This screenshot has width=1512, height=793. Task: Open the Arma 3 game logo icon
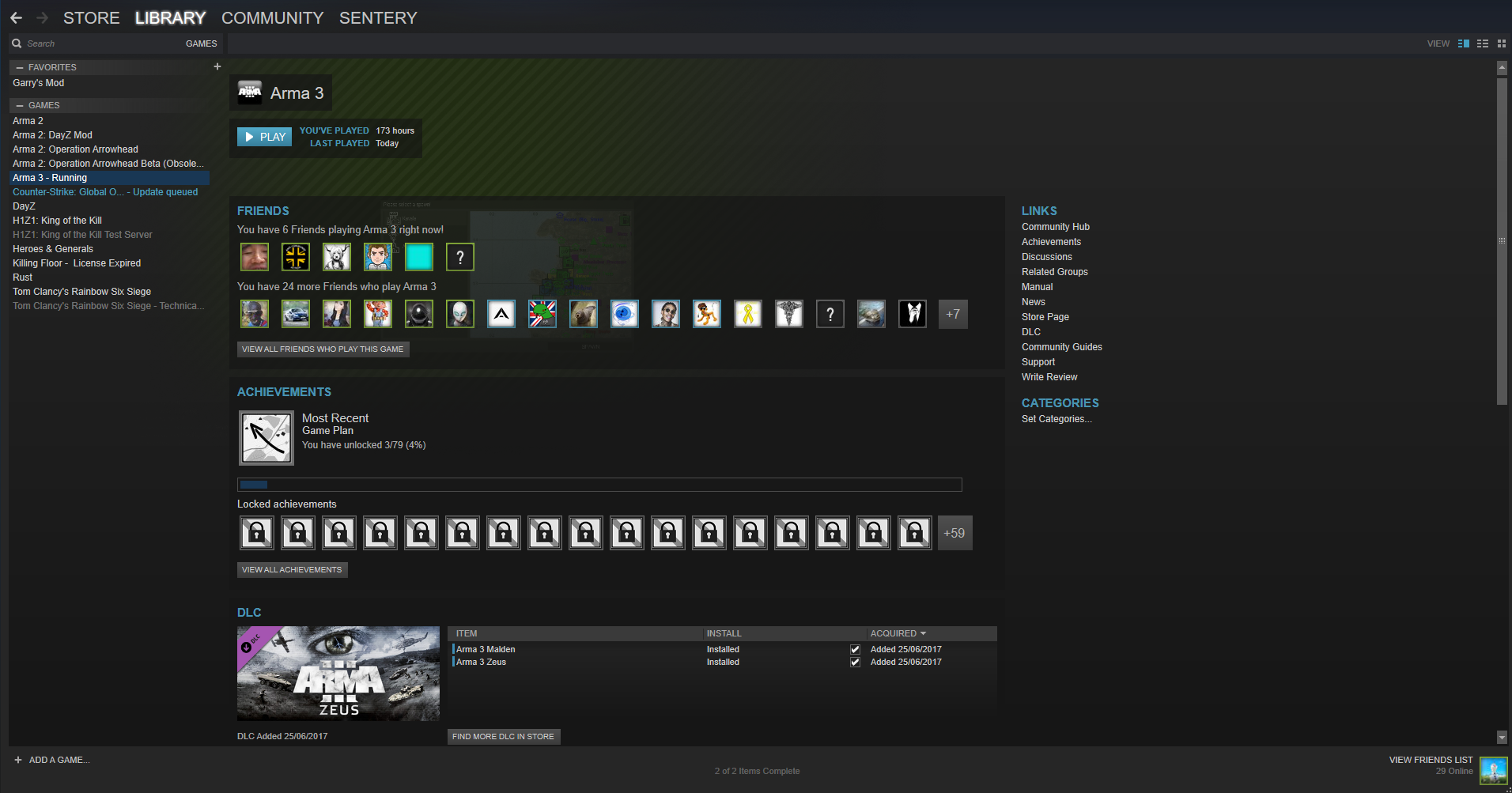[250, 93]
